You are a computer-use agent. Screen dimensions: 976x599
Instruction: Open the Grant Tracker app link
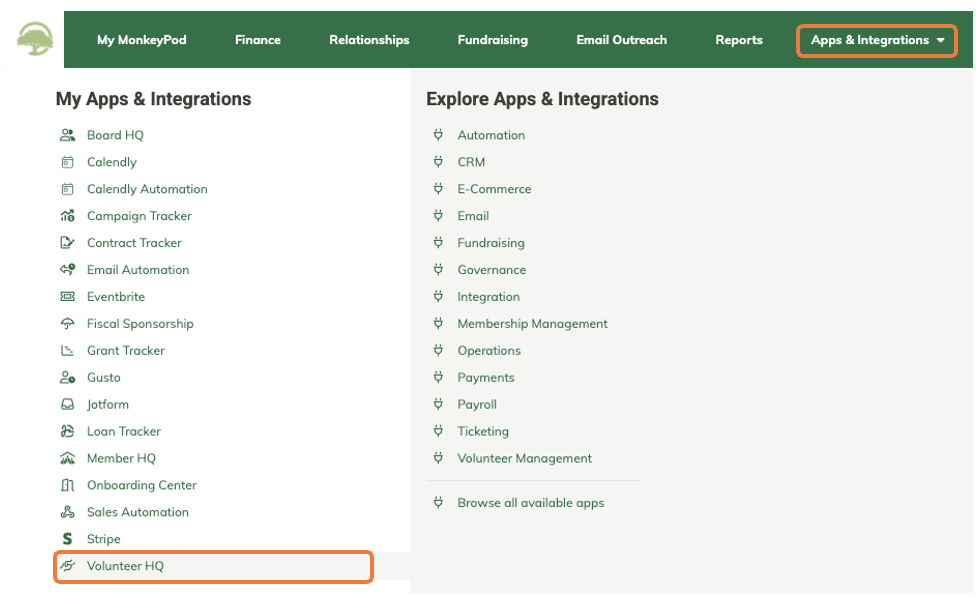pos(126,351)
